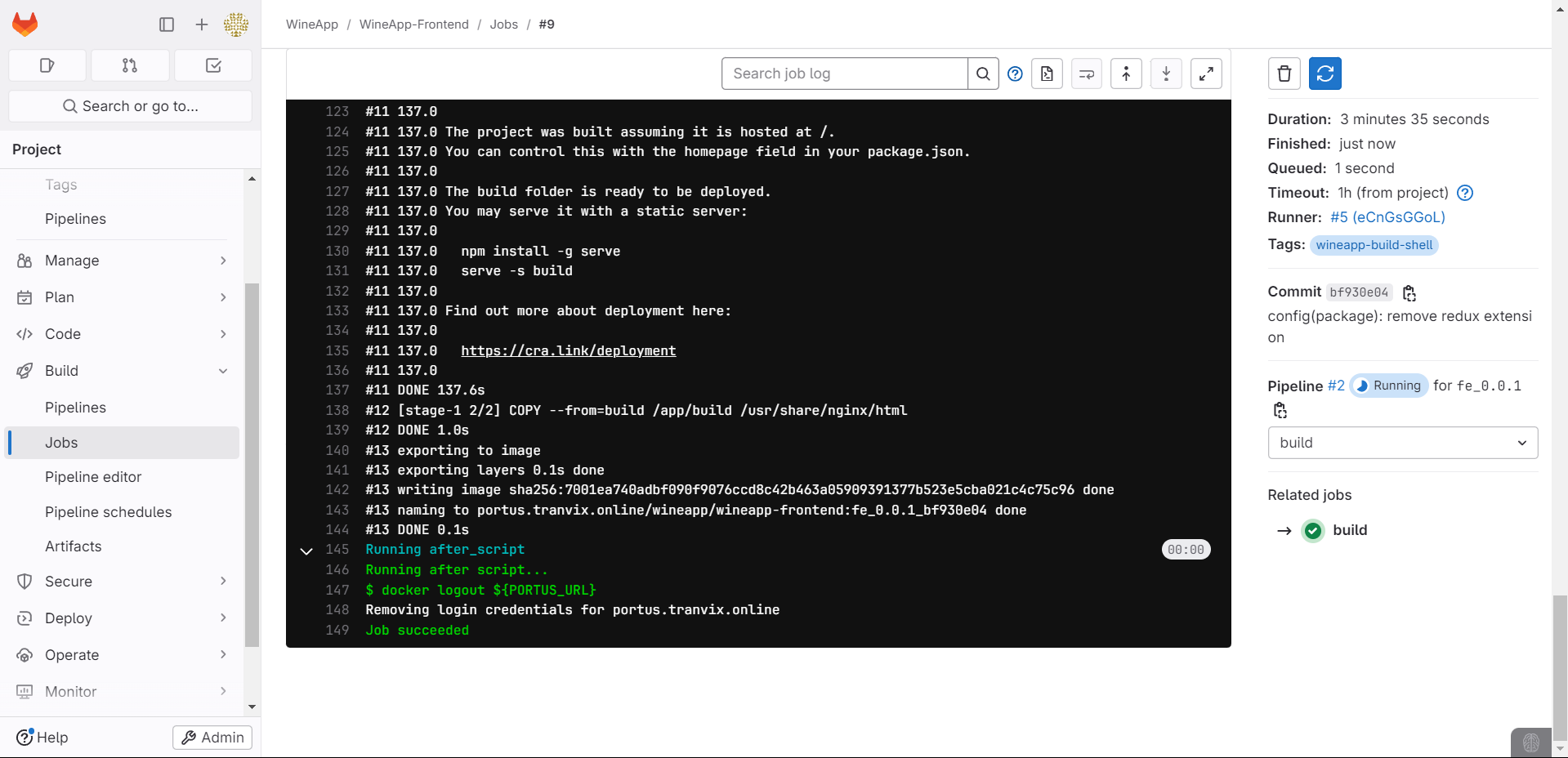The width and height of the screenshot is (1568, 758).
Task: Open the merge requests icon
Action: [x=130, y=65]
